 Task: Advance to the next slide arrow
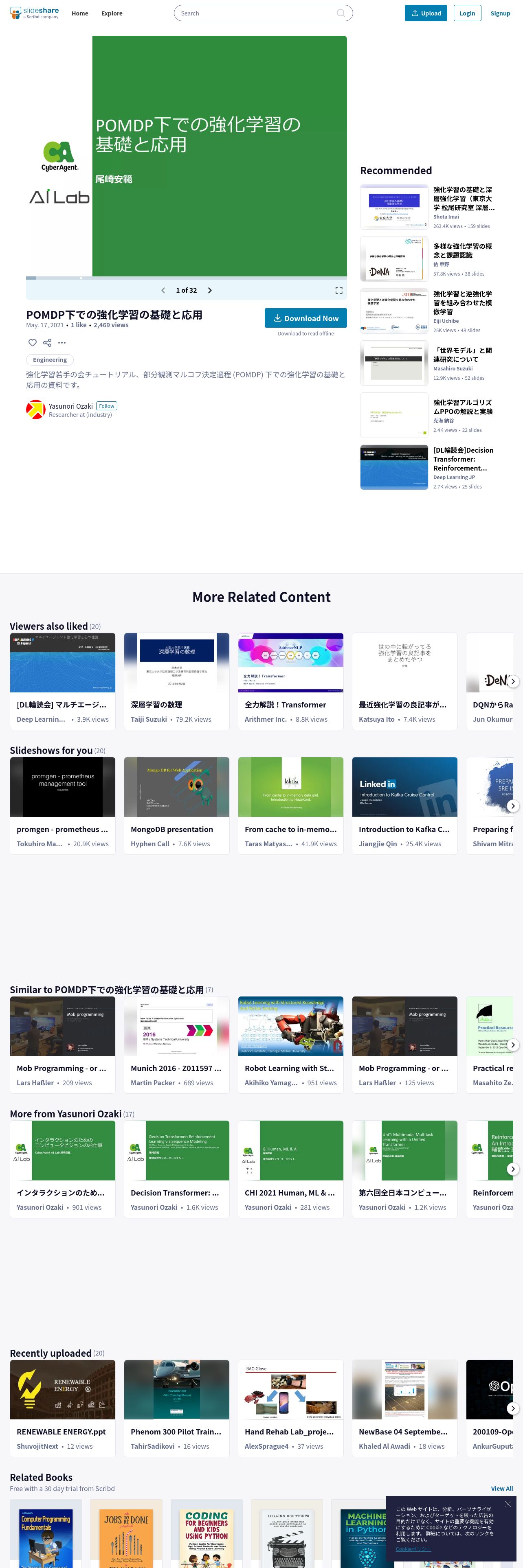209,290
